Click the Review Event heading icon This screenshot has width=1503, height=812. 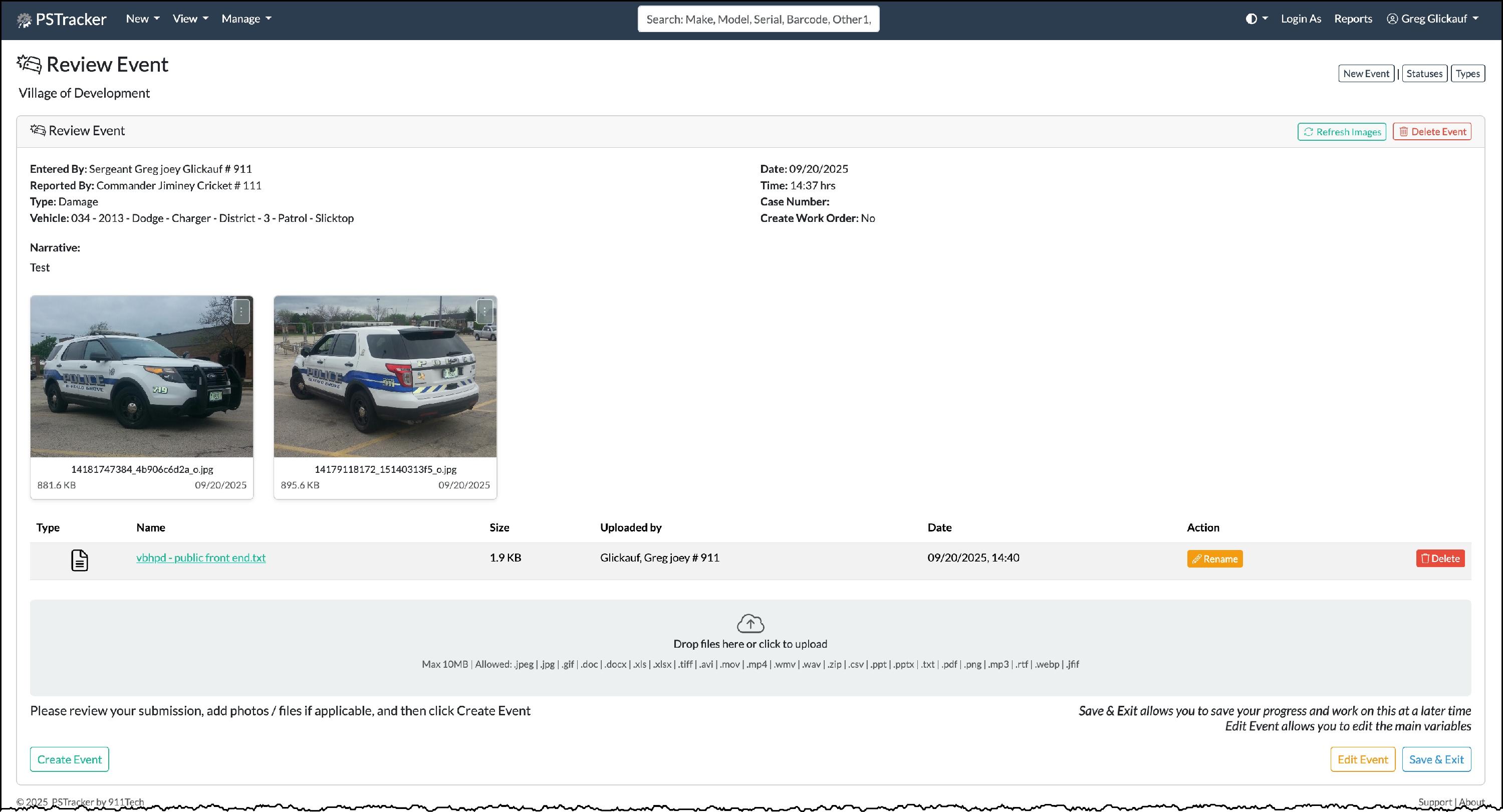pos(29,64)
